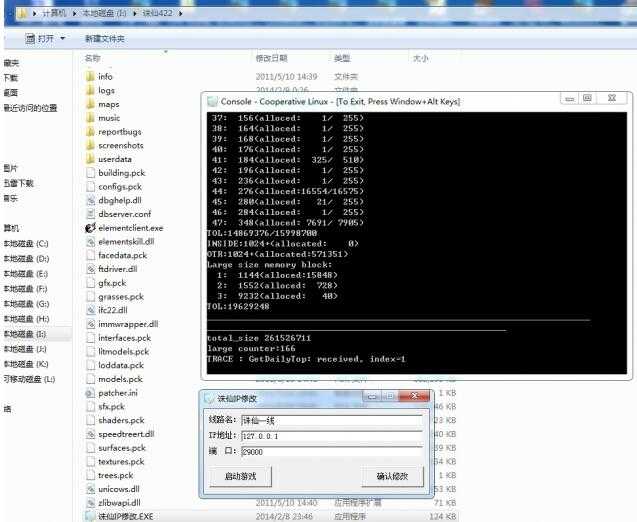The width and height of the screenshot is (637, 522).
Task: Click 新建文件夹 in the toolbar
Action: pyautogui.click(x=104, y=38)
